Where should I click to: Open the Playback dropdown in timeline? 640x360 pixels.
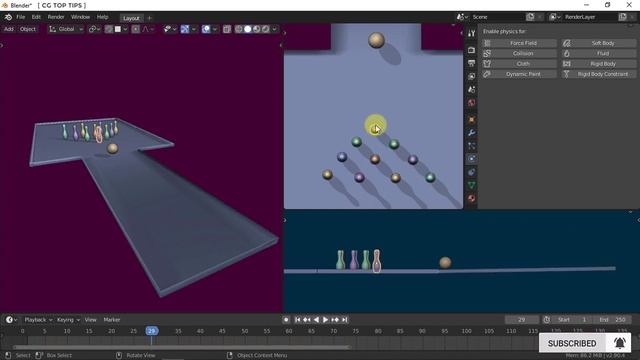[x=38, y=320]
